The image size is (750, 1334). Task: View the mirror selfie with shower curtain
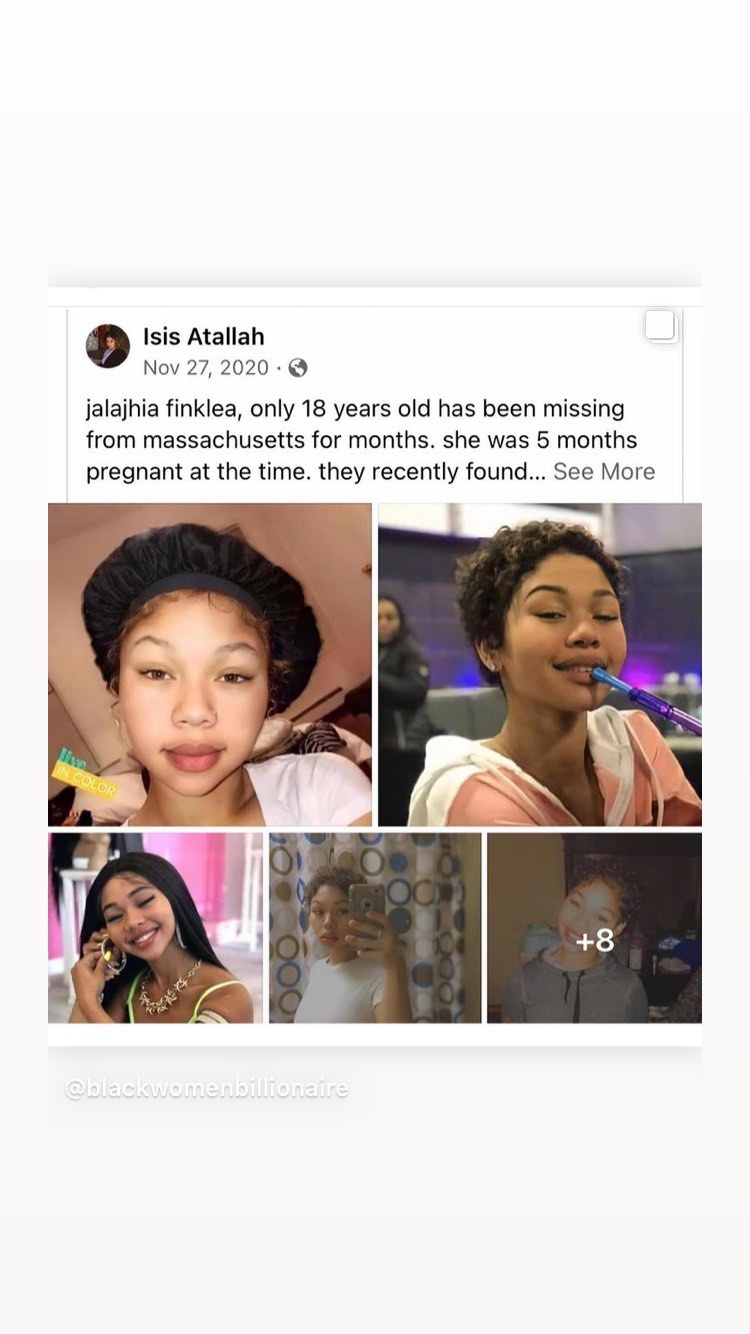(375, 928)
